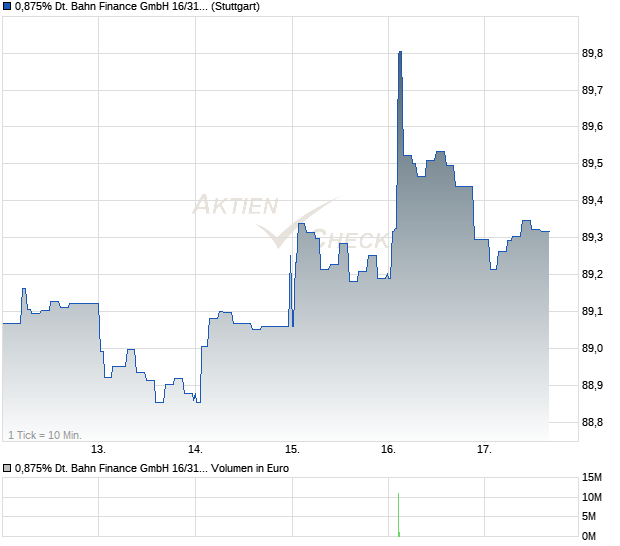Image resolution: width=620 pixels, height=546 pixels.
Task: Click the '5M' volume axis label
Action: (x=589, y=516)
